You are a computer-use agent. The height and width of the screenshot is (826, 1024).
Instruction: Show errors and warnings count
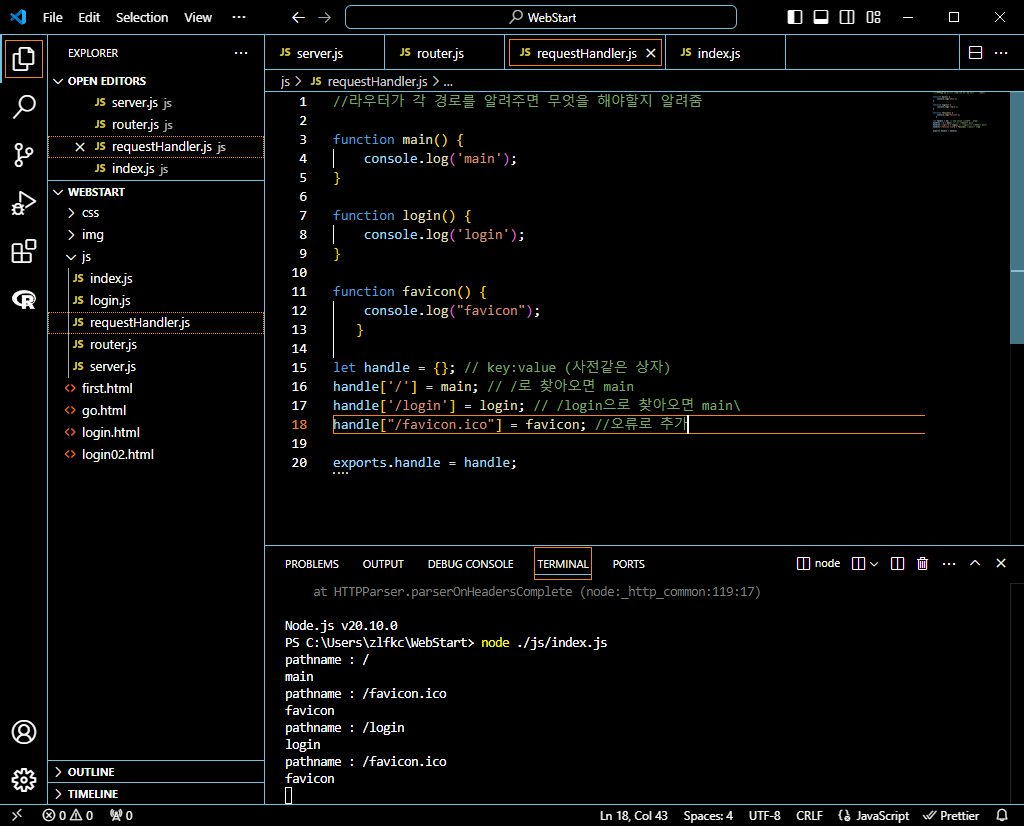point(68,815)
